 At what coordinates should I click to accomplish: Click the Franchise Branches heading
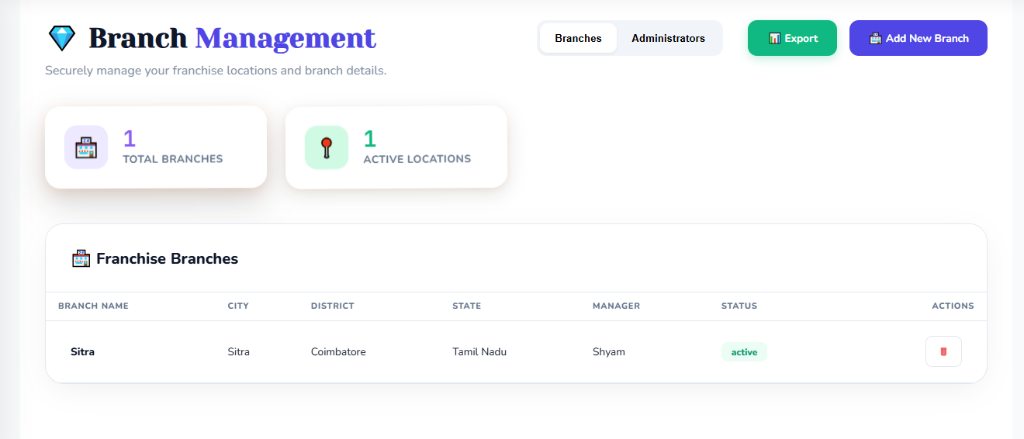[167, 259]
